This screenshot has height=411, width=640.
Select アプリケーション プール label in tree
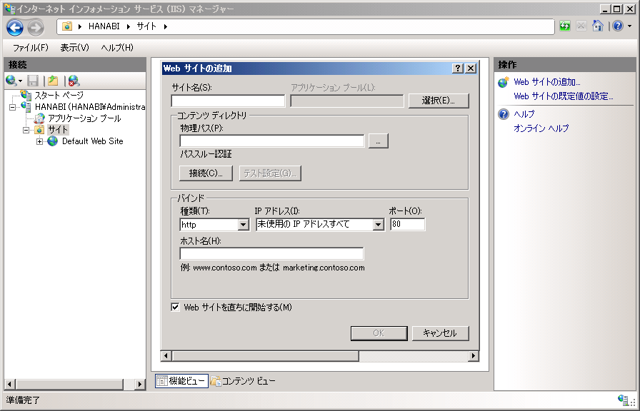point(84,118)
